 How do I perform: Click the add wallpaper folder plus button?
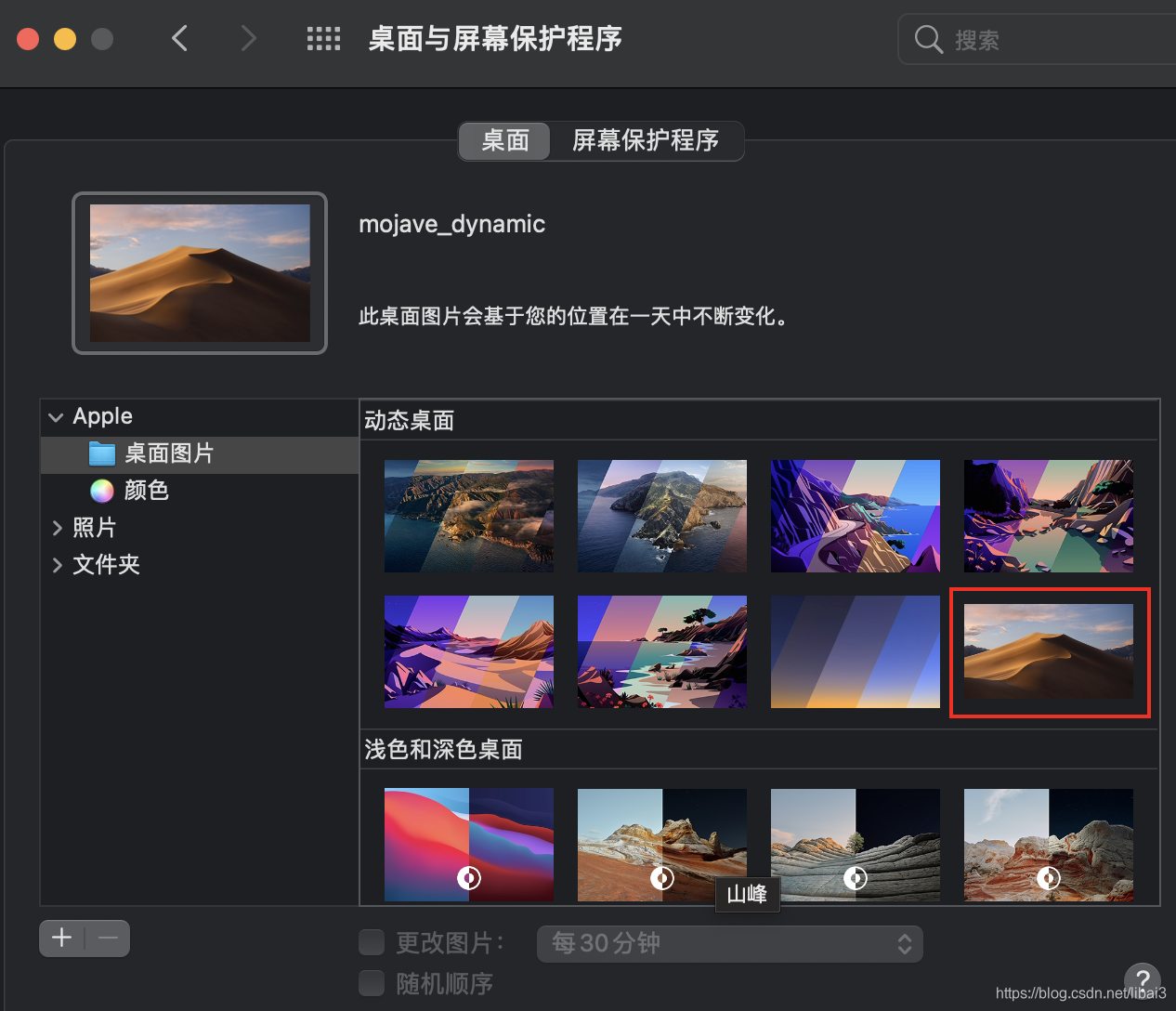[61, 938]
